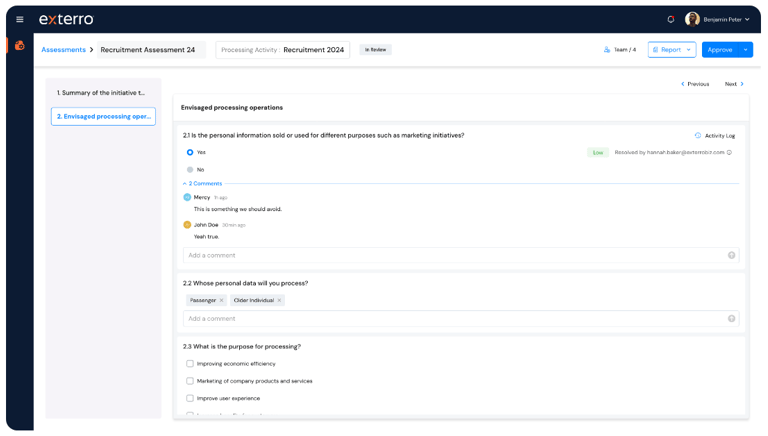
Task: Click the Previous left chevron
Action: 682,84
